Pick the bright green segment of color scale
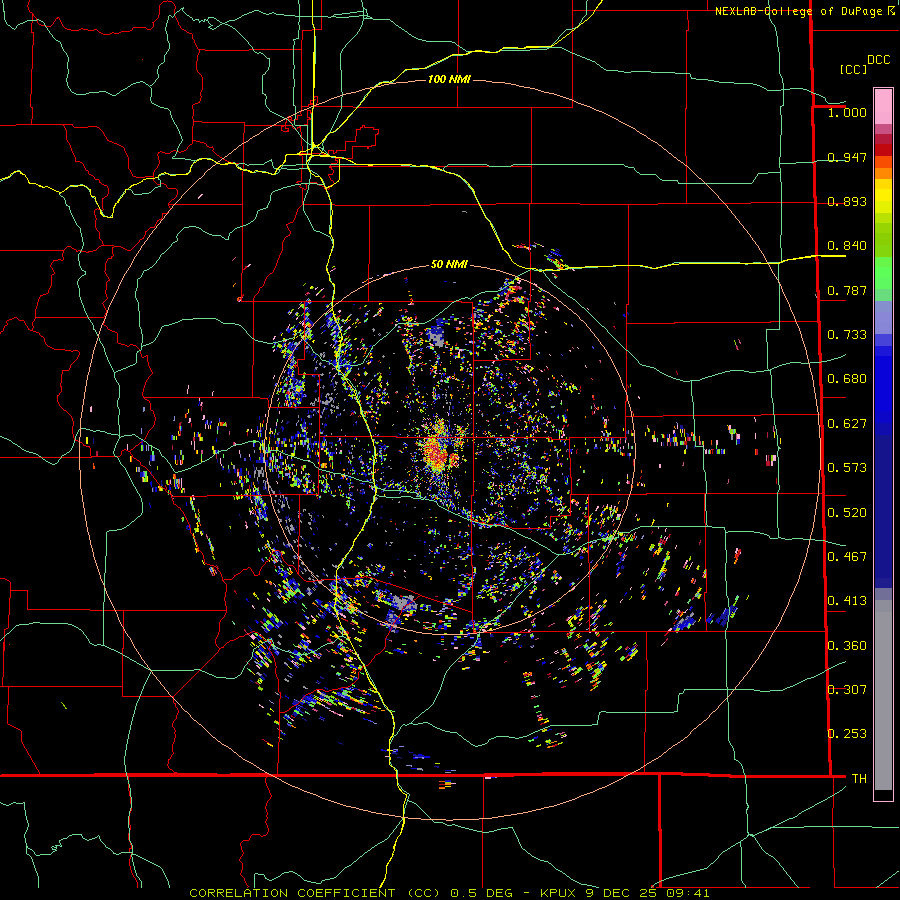Screen dimensions: 900x900 tap(883, 273)
